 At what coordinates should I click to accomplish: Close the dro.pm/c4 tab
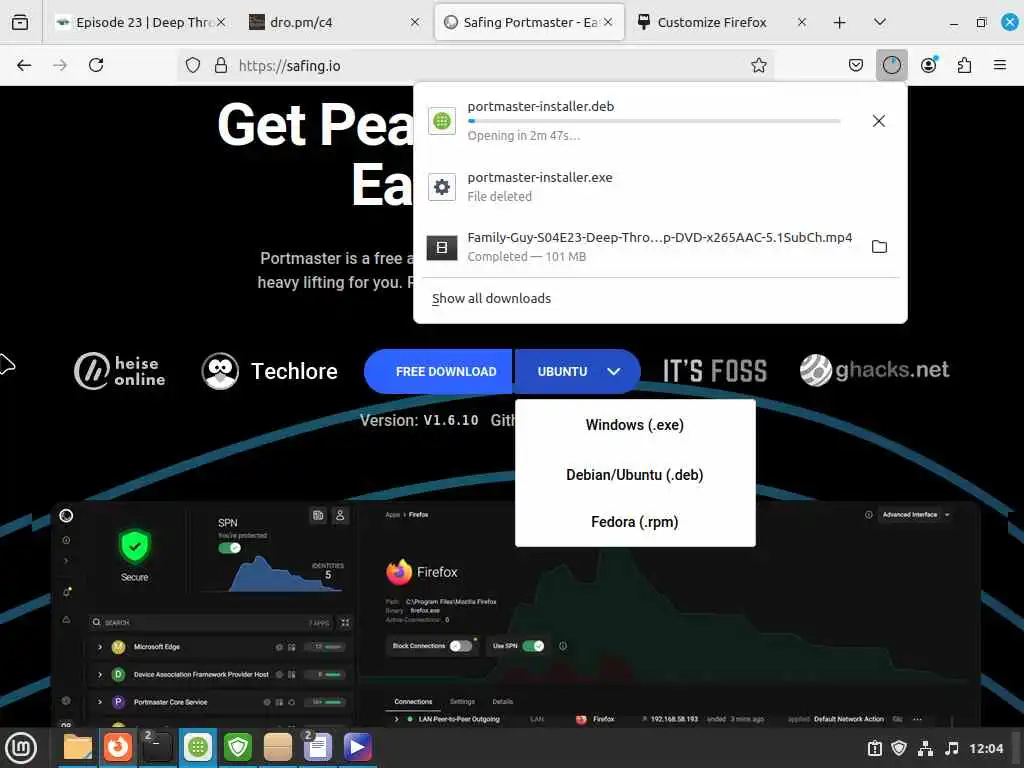[415, 22]
